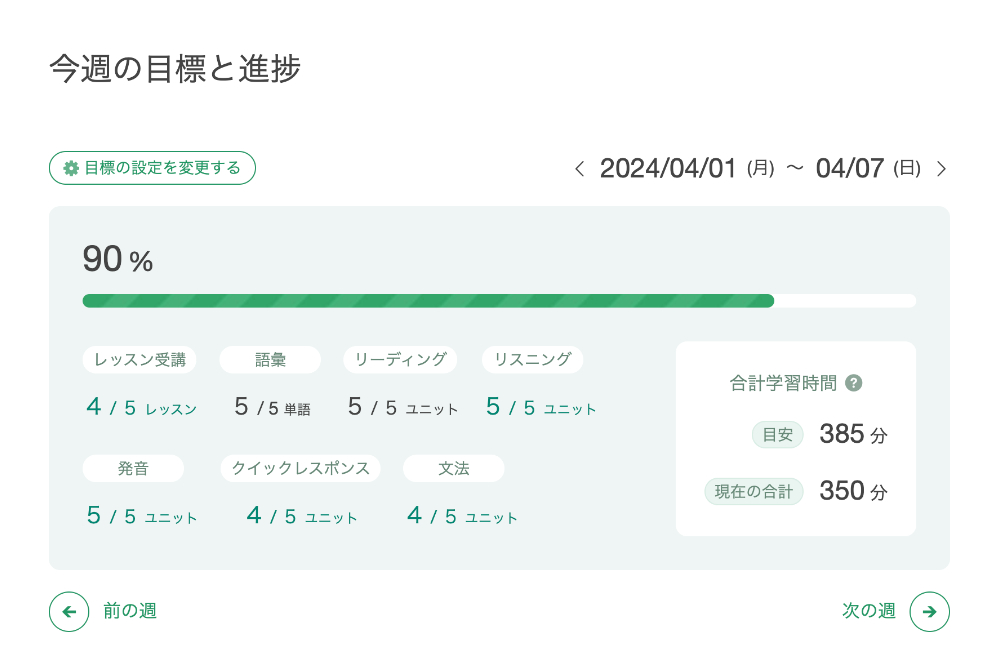This screenshot has width=1000, height=668.
Task: Click the left chevron beside the date range
Action: point(580,169)
